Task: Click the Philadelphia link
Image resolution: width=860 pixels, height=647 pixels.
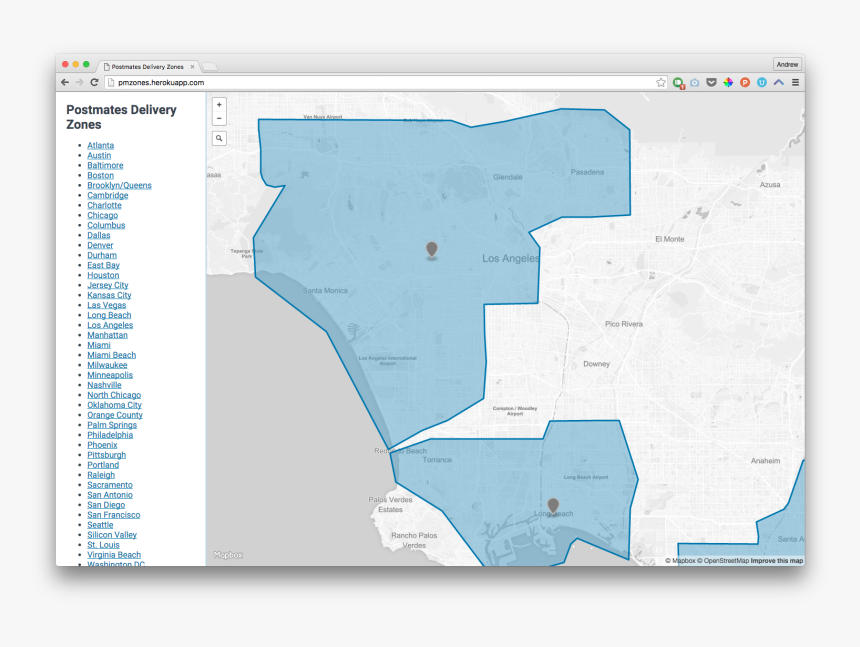Action: coord(110,435)
